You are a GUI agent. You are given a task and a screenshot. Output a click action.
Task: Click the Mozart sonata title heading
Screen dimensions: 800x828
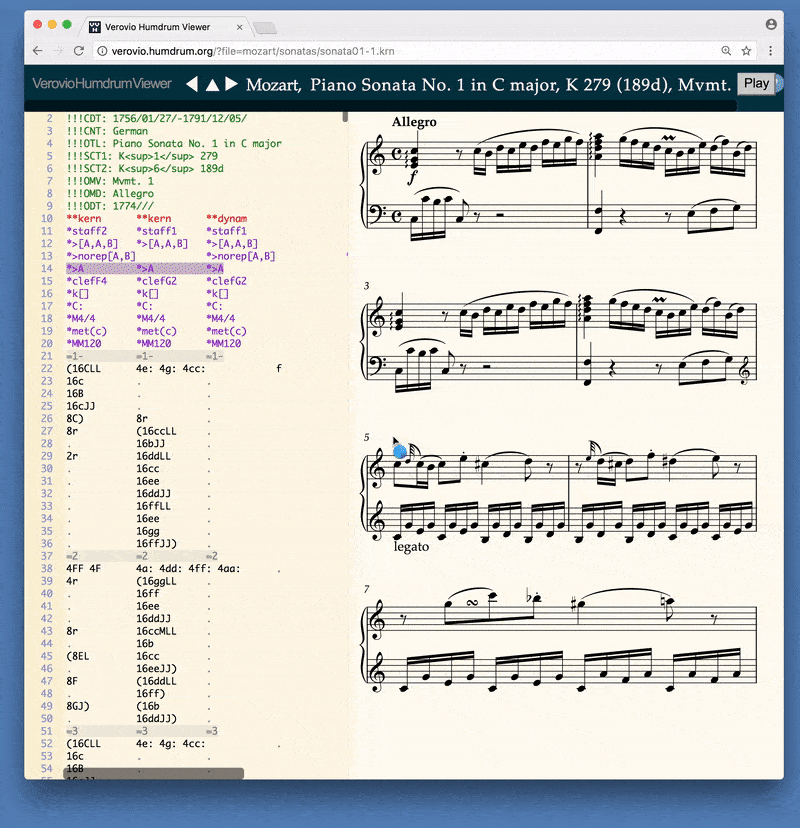click(x=488, y=84)
